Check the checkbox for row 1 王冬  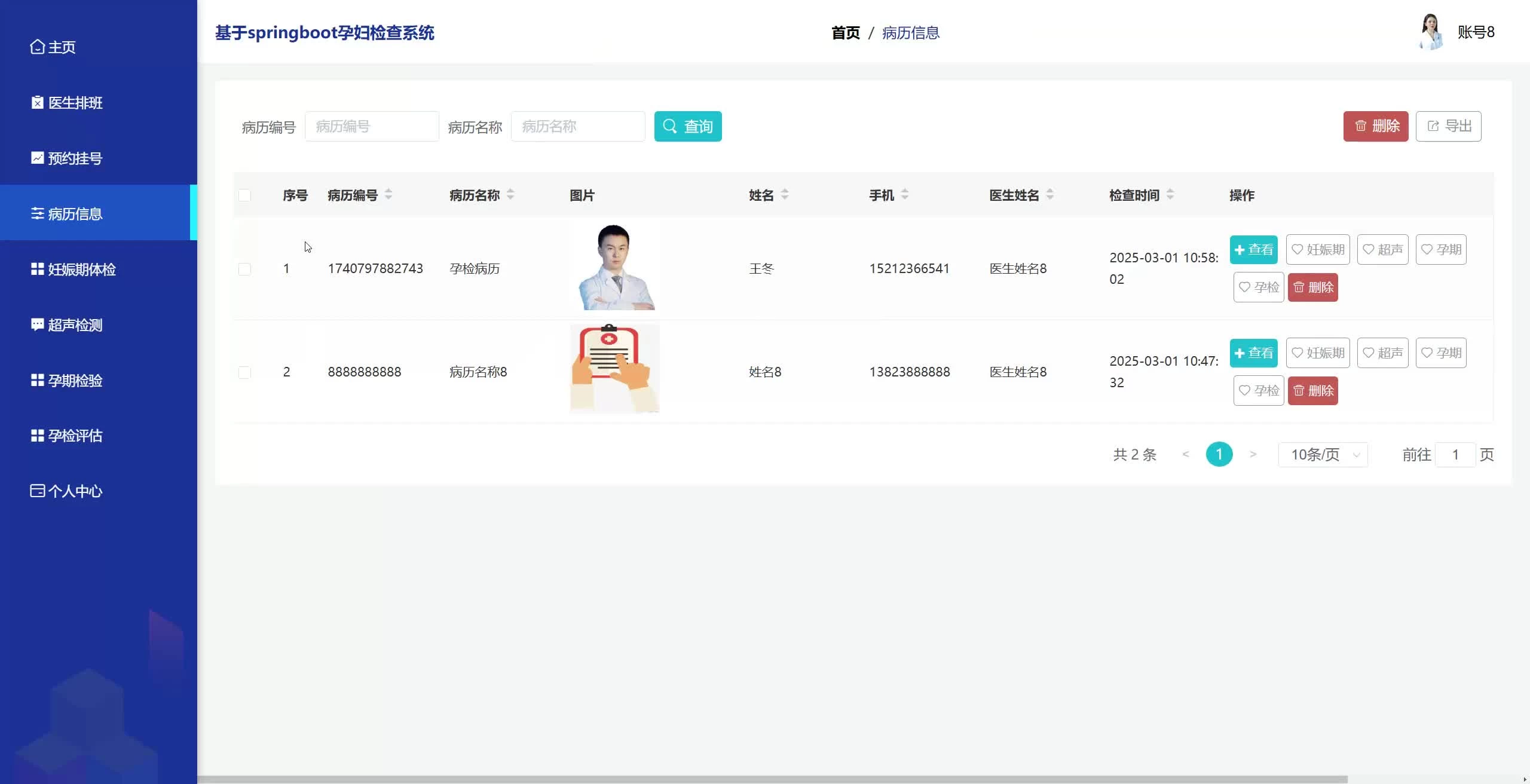pyautogui.click(x=244, y=269)
